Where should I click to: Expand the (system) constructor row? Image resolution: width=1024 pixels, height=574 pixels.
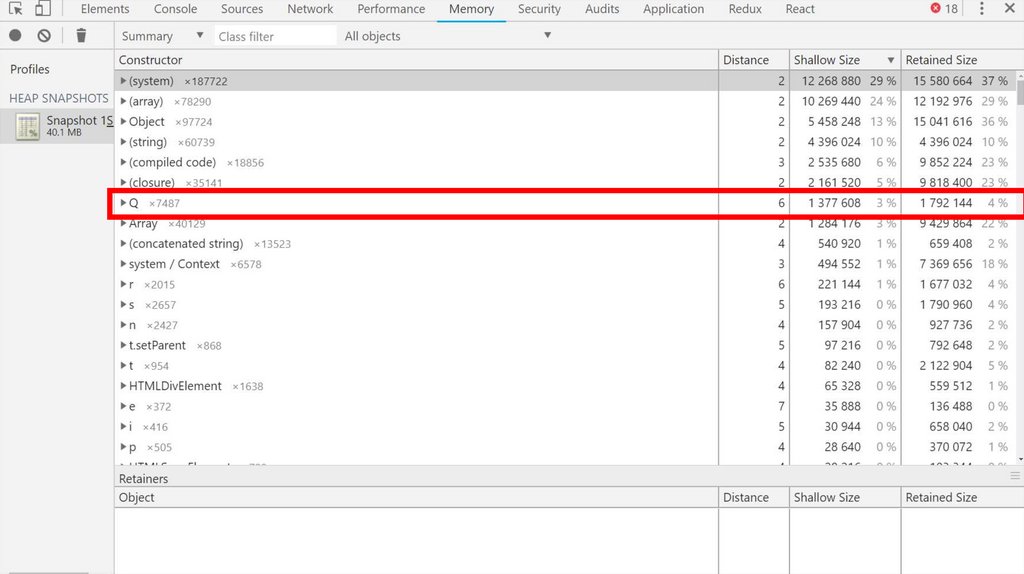pos(123,81)
